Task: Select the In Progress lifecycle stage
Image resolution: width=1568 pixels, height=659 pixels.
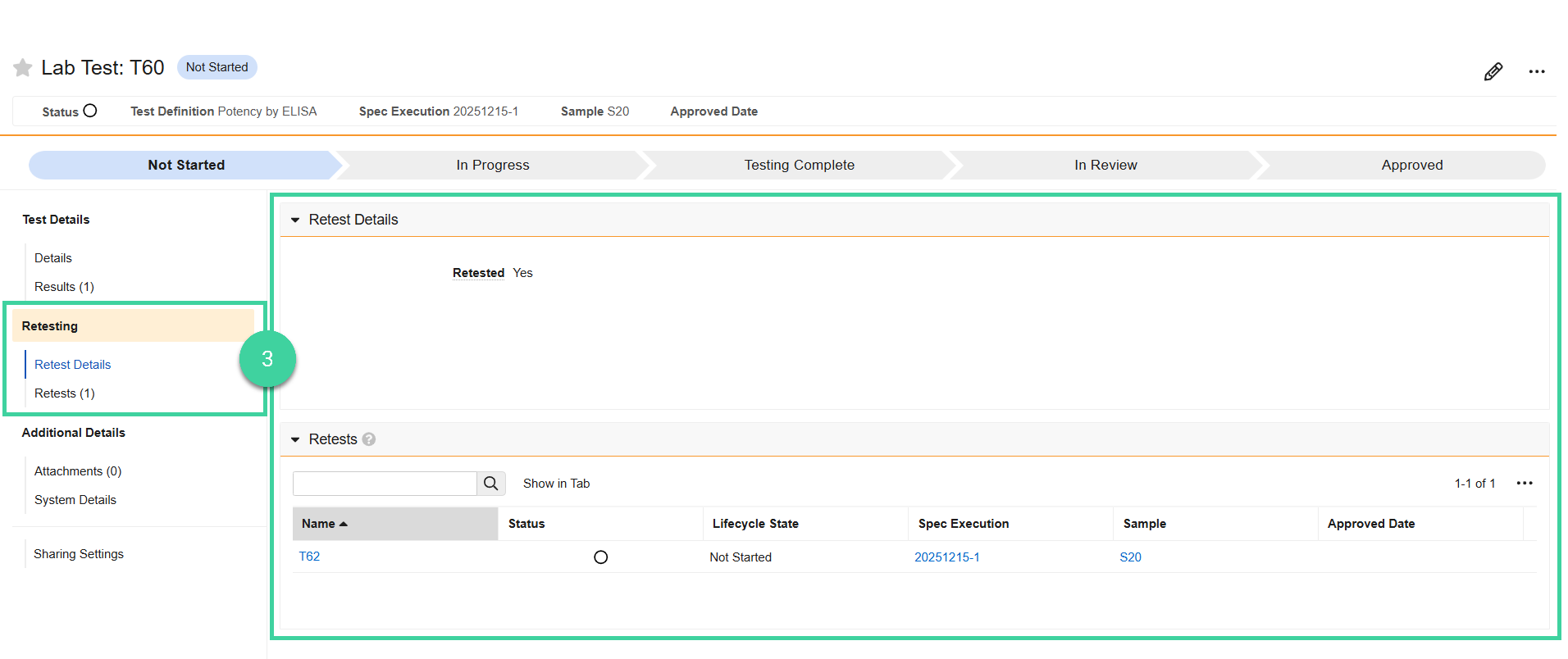Action: (x=493, y=165)
